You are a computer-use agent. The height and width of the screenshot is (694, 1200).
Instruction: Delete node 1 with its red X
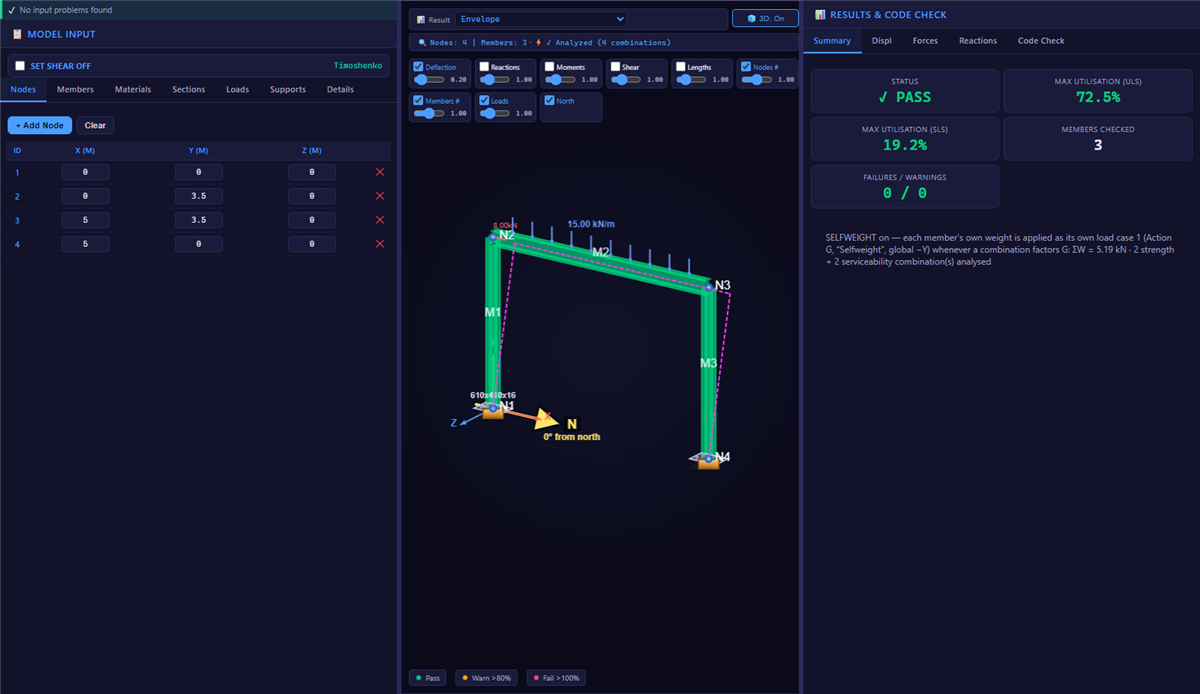point(379,172)
